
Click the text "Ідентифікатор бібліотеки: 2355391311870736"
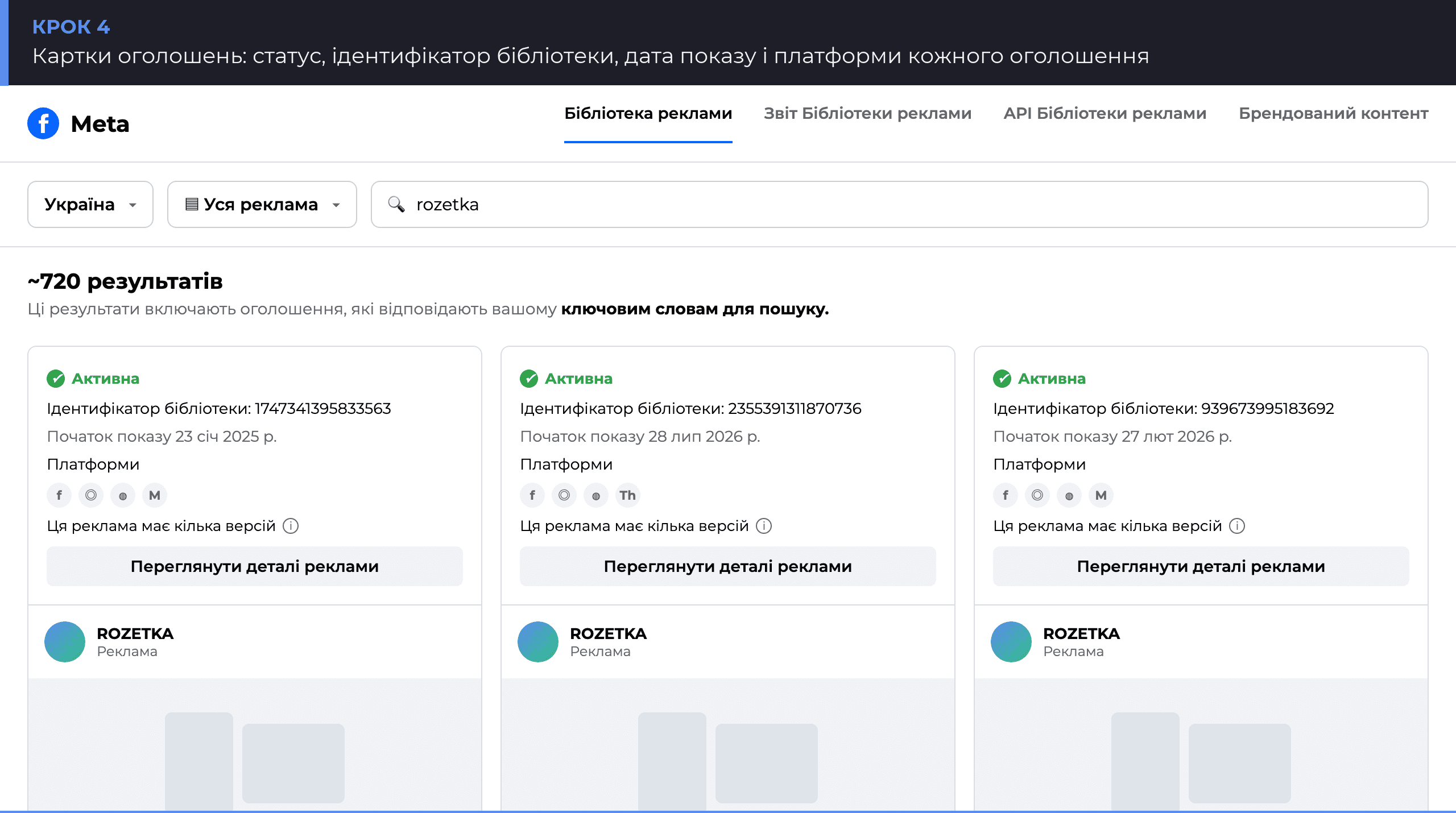[x=690, y=409]
